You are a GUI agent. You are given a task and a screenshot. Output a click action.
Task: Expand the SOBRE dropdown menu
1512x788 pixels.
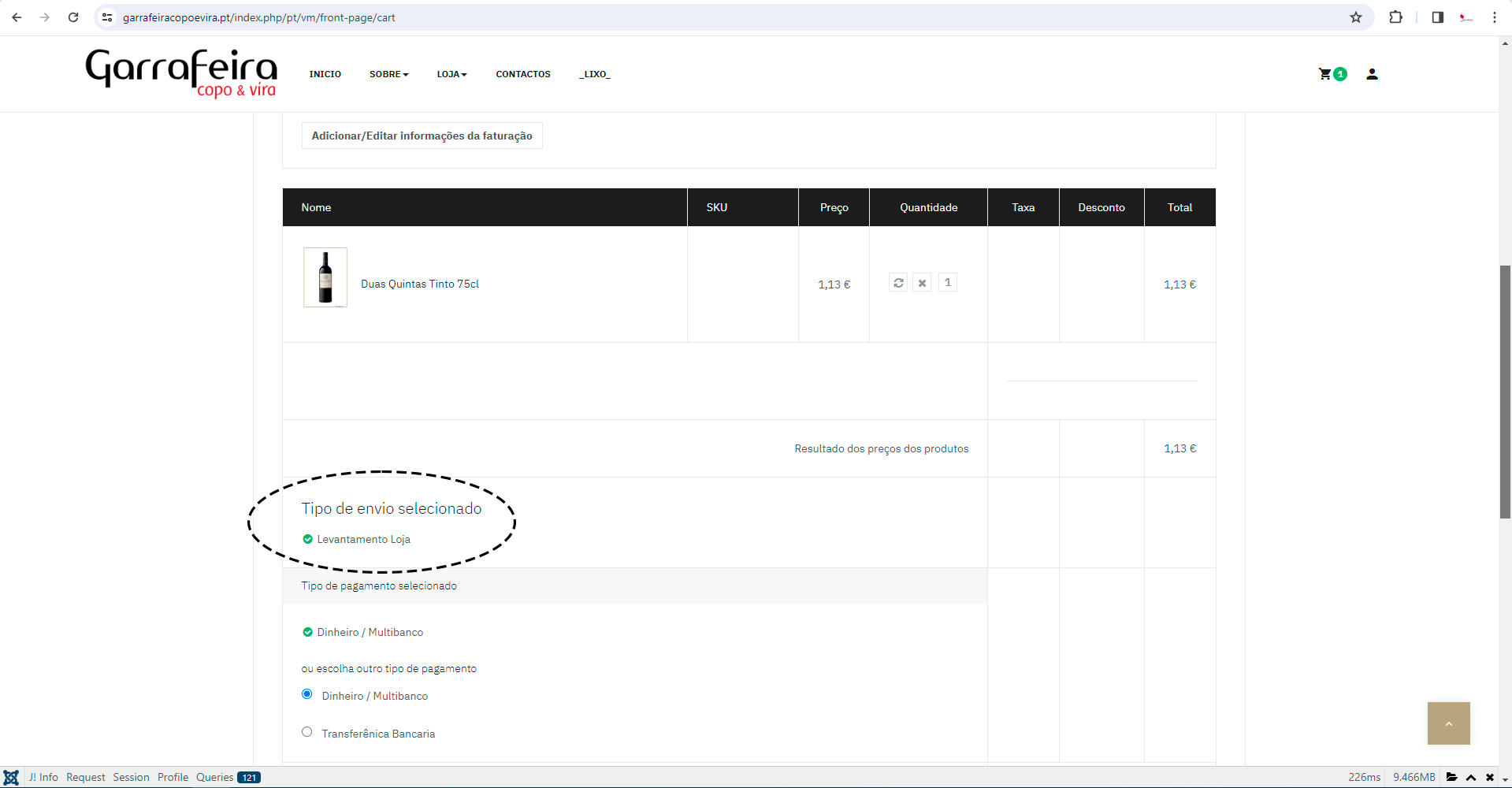[389, 74]
